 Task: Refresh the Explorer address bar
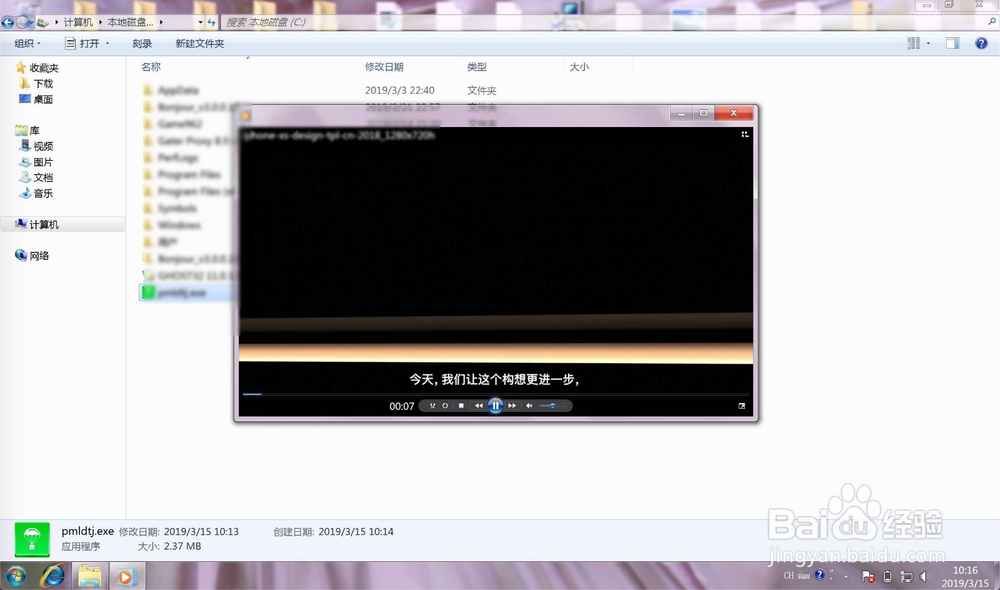click(211, 22)
